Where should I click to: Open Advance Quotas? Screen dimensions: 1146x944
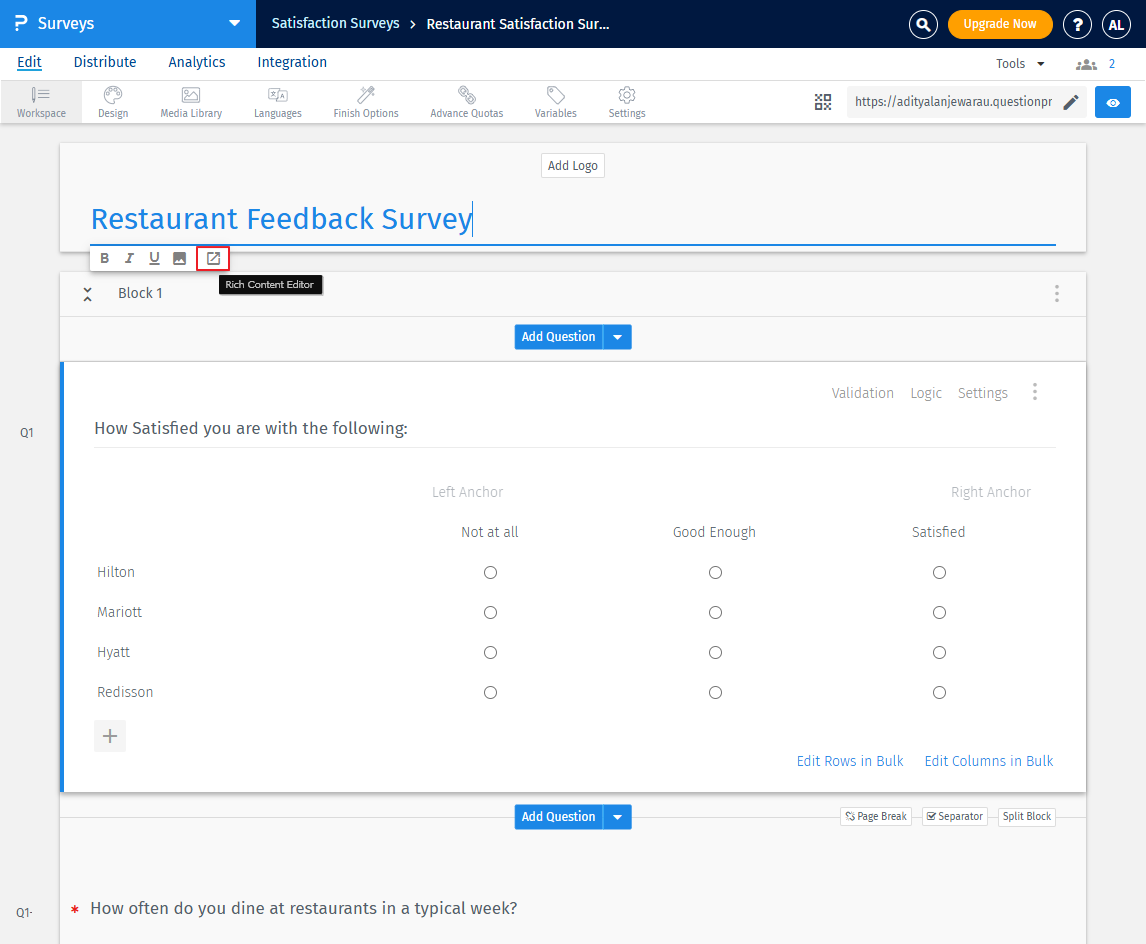466,101
